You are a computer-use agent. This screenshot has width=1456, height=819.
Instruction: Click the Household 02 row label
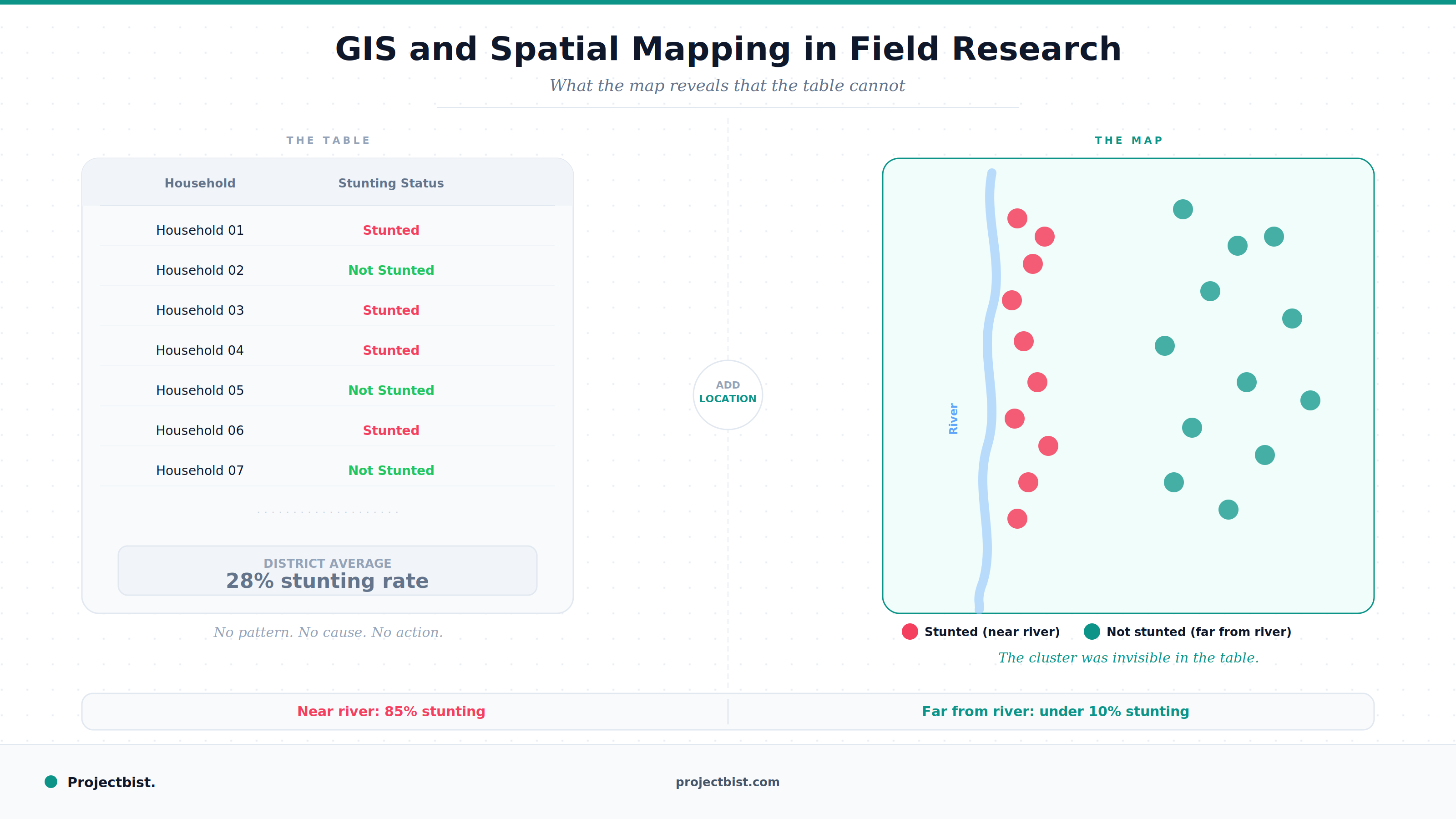click(200, 270)
